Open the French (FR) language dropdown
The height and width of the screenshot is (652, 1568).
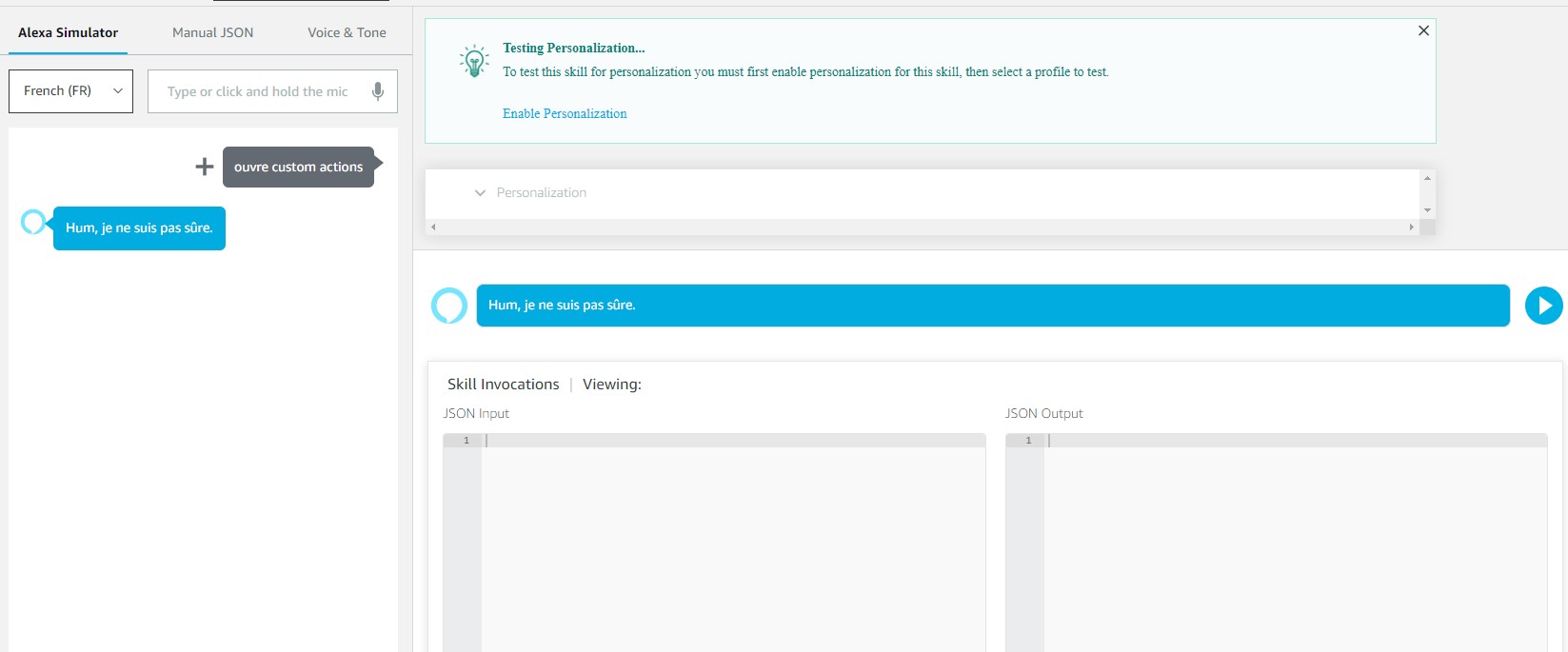[x=71, y=91]
